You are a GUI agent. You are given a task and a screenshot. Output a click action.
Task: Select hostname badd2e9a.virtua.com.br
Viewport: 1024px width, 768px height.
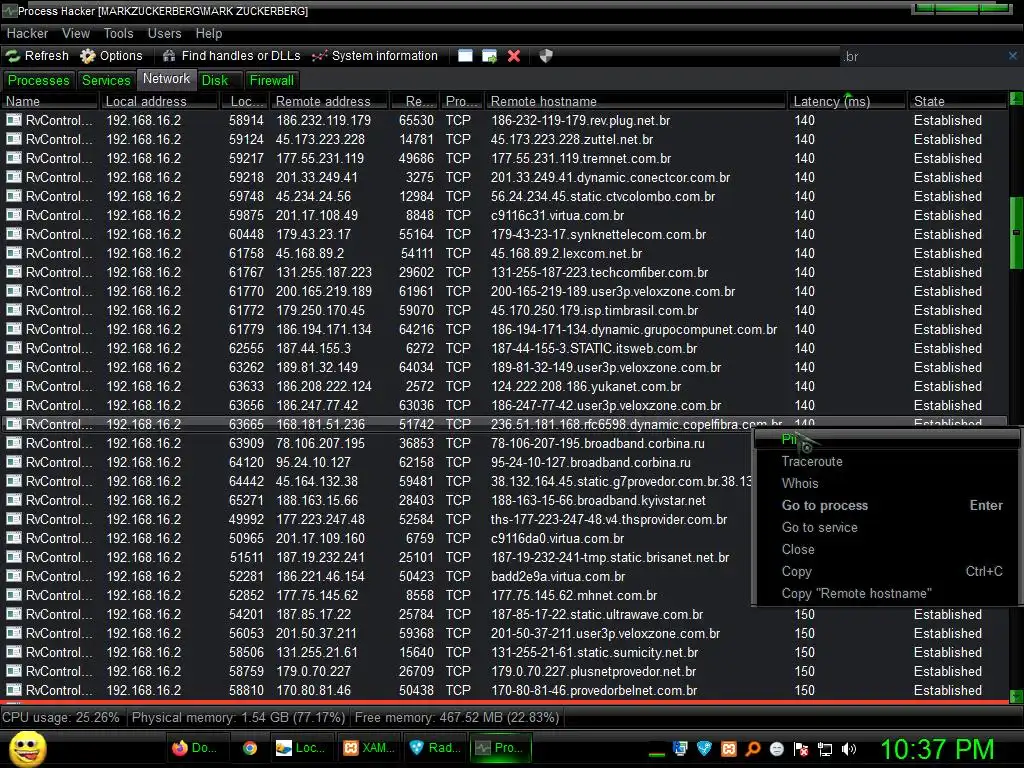558,577
